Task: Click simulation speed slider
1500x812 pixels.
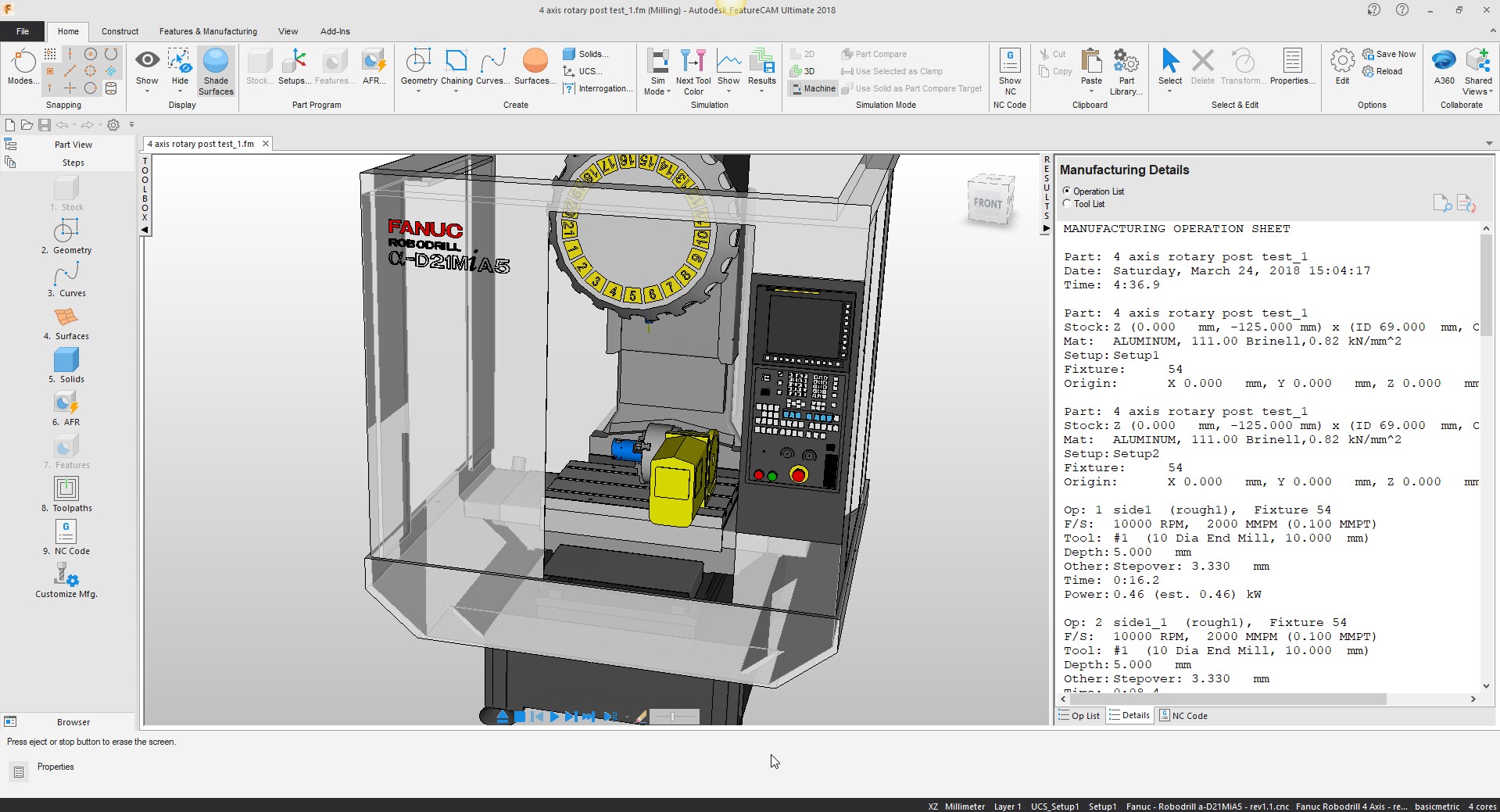Action: [x=673, y=717]
